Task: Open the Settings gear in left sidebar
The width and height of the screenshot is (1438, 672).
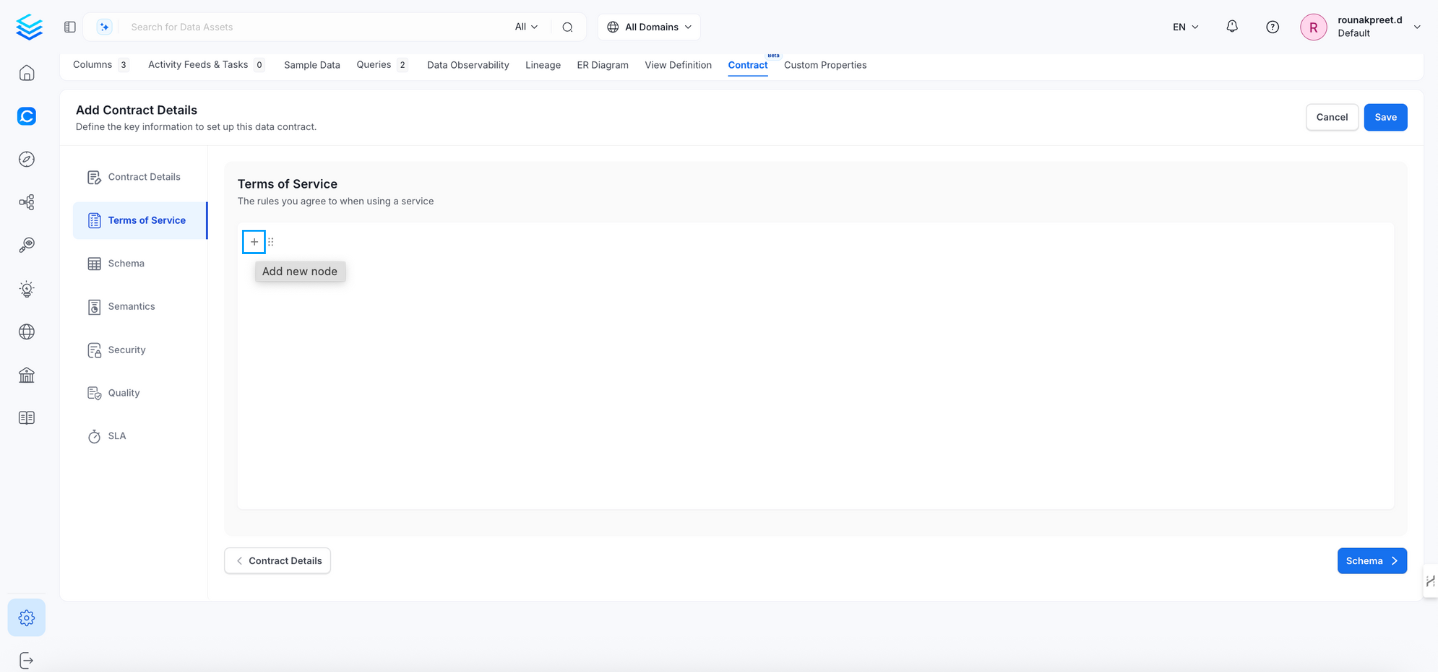Action: click(27, 618)
